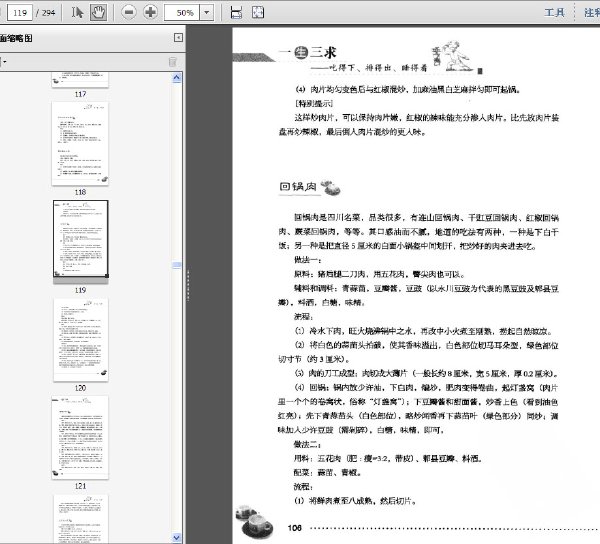Click the page number 106 in footer
Viewport: 600px width, 544px height.
tap(294, 528)
